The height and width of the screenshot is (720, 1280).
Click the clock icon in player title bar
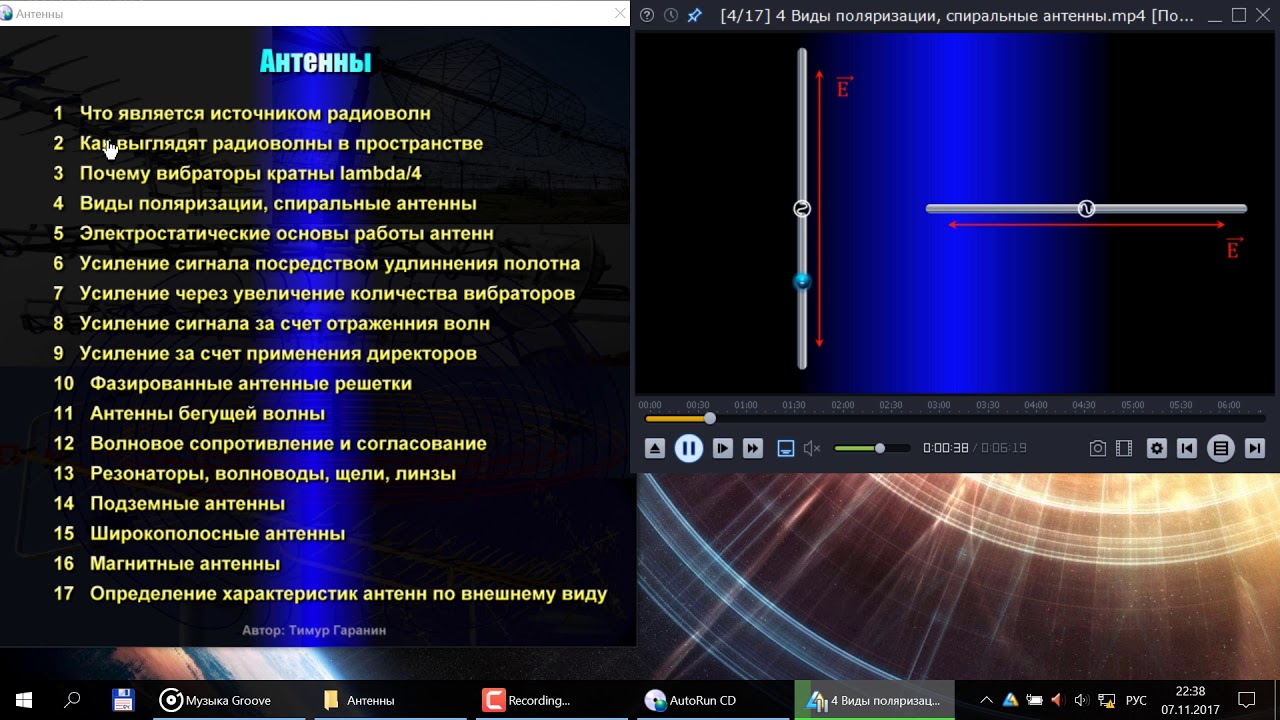[x=671, y=15]
